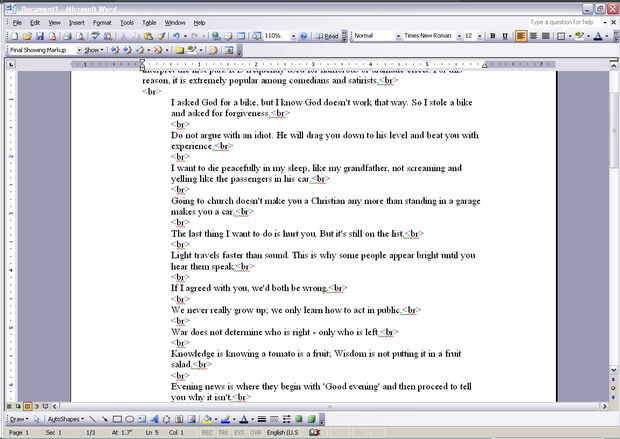Click Line Color brush icon
Image resolution: width=620 pixels, height=439 pixels.
(x=225, y=419)
